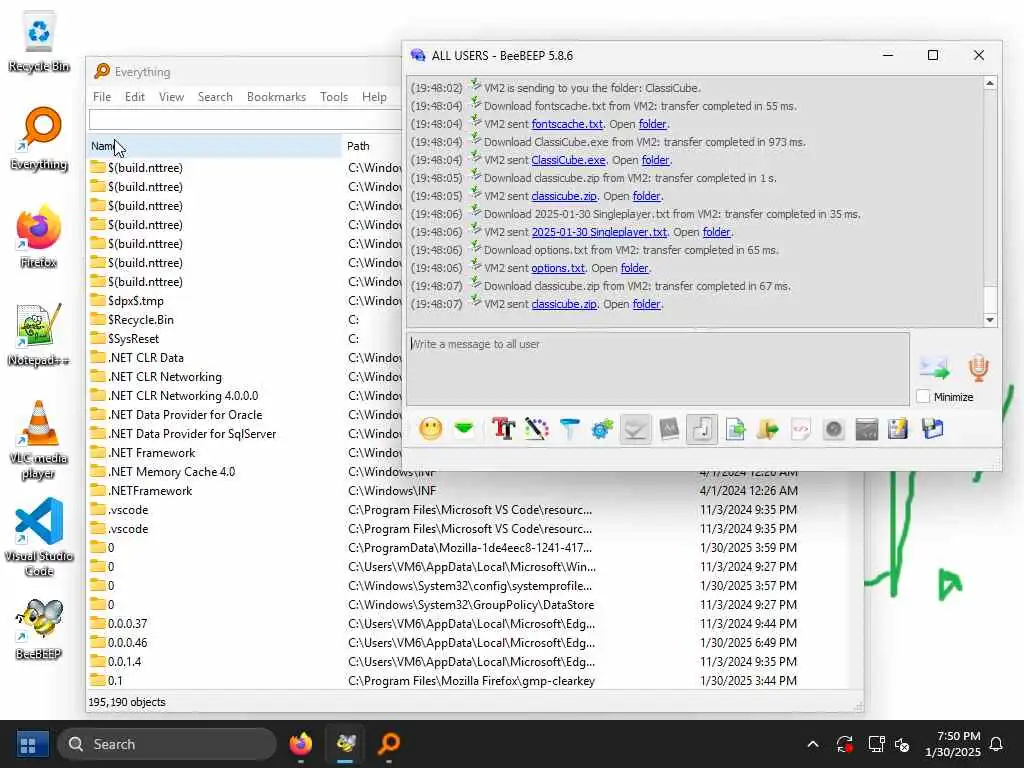
Task: Click the message input box in BeeBEEP
Action: 658,368
